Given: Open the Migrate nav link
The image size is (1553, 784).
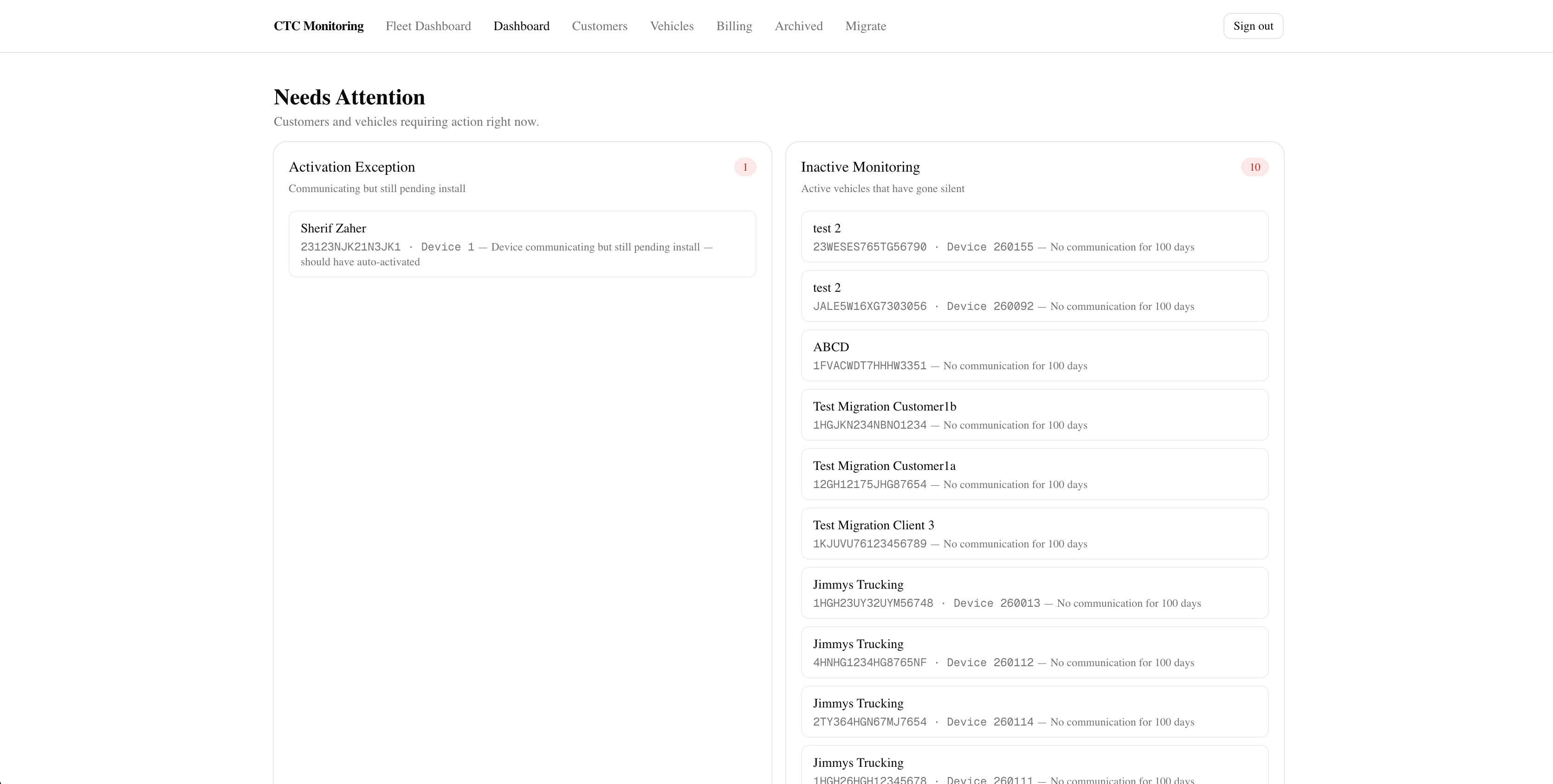Looking at the screenshot, I should point(865,26).
